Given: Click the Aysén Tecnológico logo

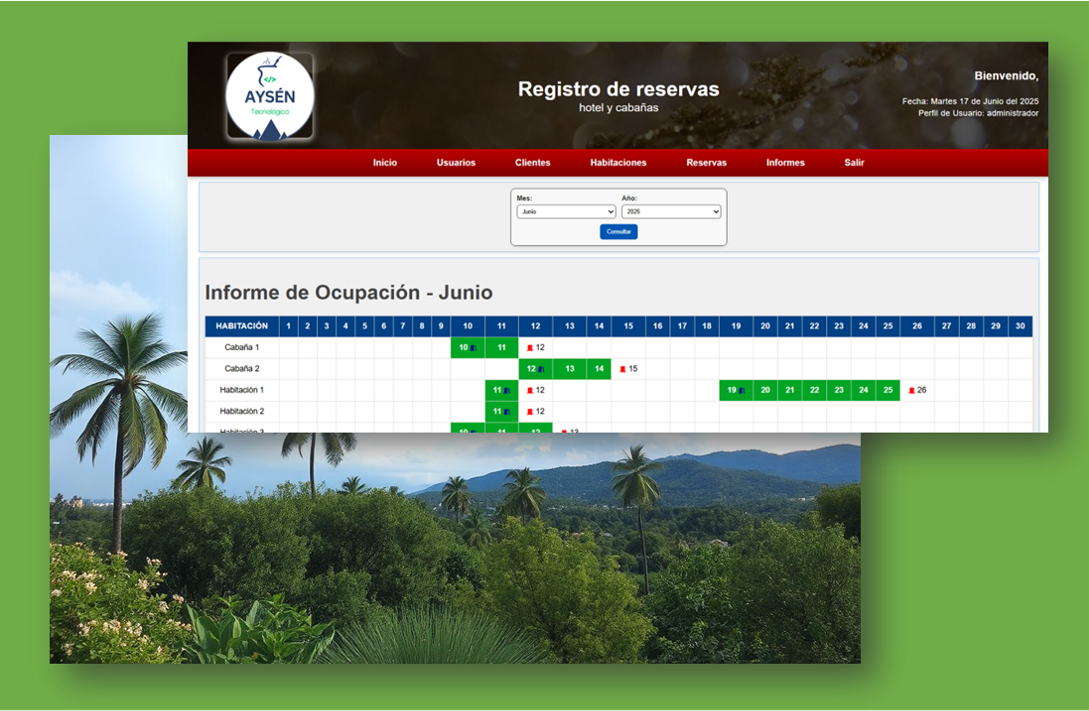Looking at the screenshot, I should tap(269, 96).
